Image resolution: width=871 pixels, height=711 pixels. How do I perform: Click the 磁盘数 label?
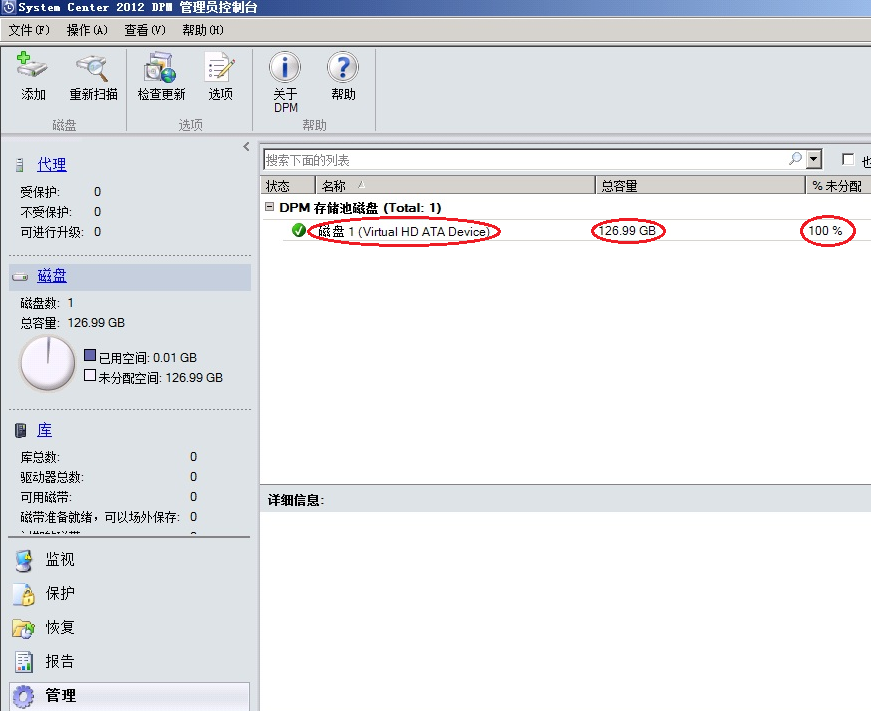pos(39,303)
